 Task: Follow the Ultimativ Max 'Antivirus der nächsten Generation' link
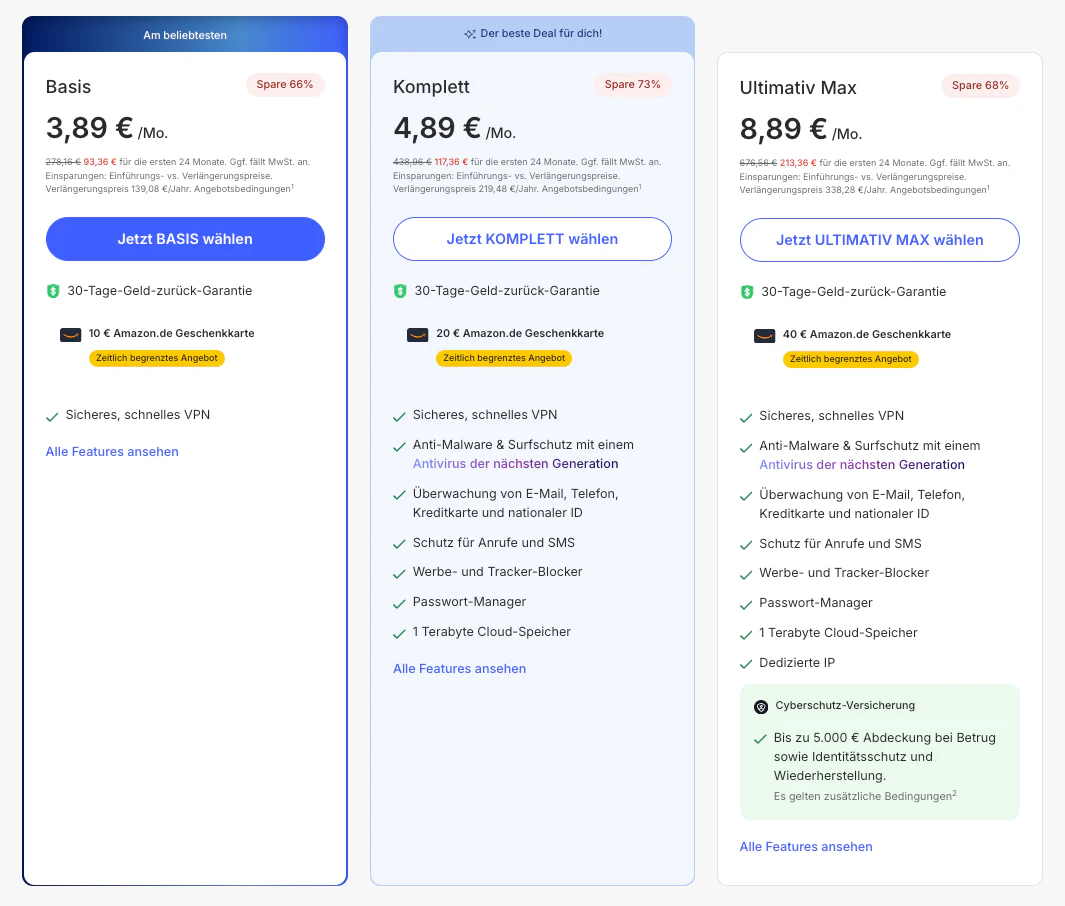pyautogui.click(x=862, y=465)
